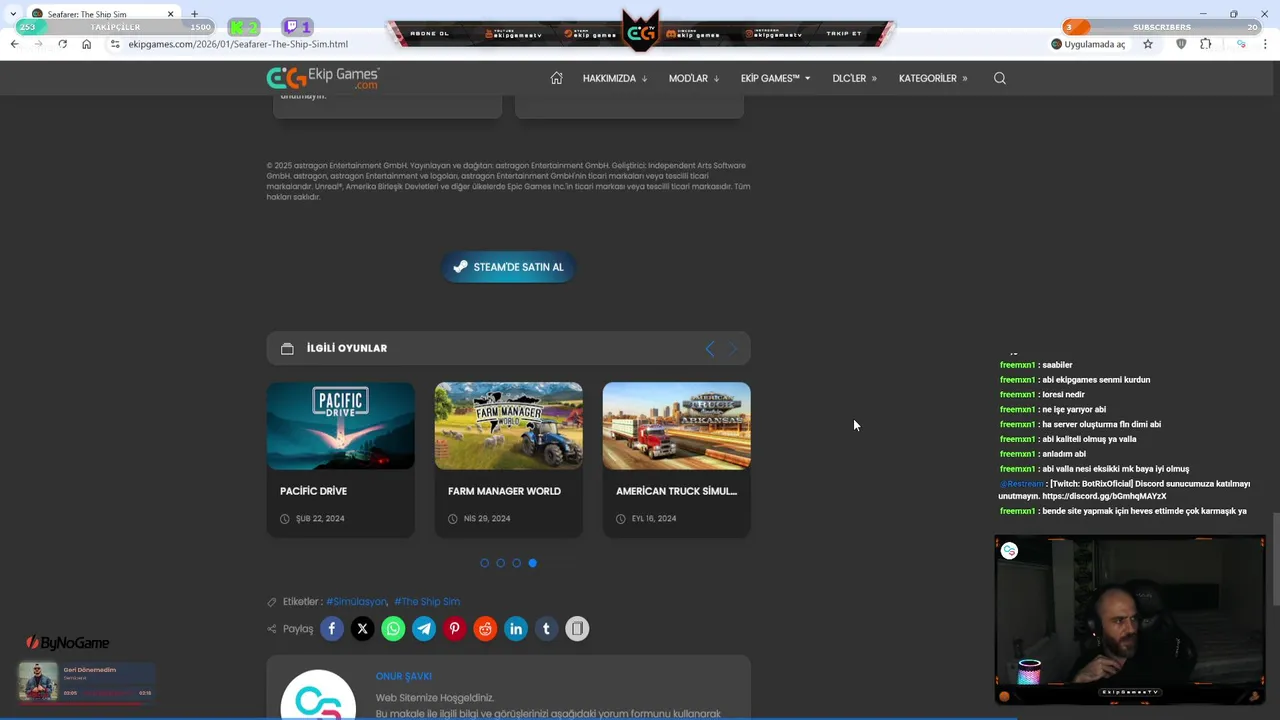The height and width of the screenshot is (720, 1280).
Task: Click the address bar URL
Action: pos(238,44)
